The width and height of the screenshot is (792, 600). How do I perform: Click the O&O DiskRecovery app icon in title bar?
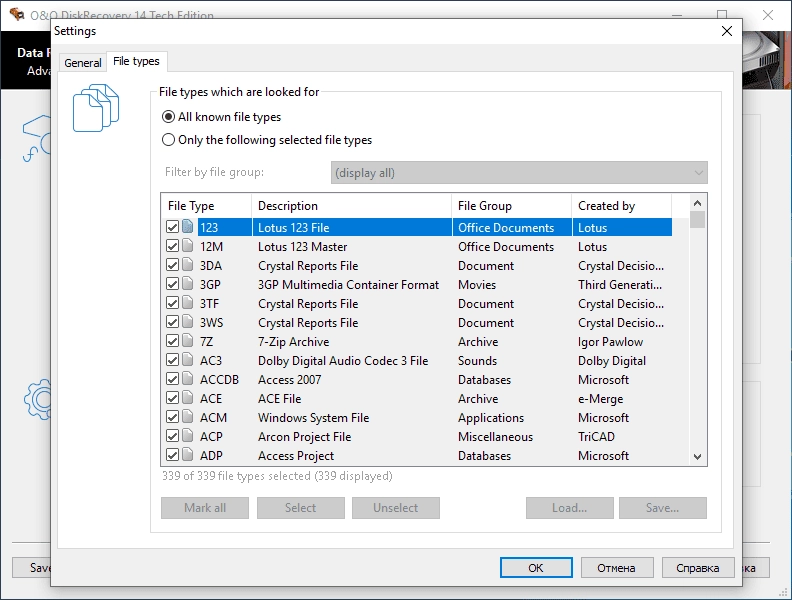(16, 14)
